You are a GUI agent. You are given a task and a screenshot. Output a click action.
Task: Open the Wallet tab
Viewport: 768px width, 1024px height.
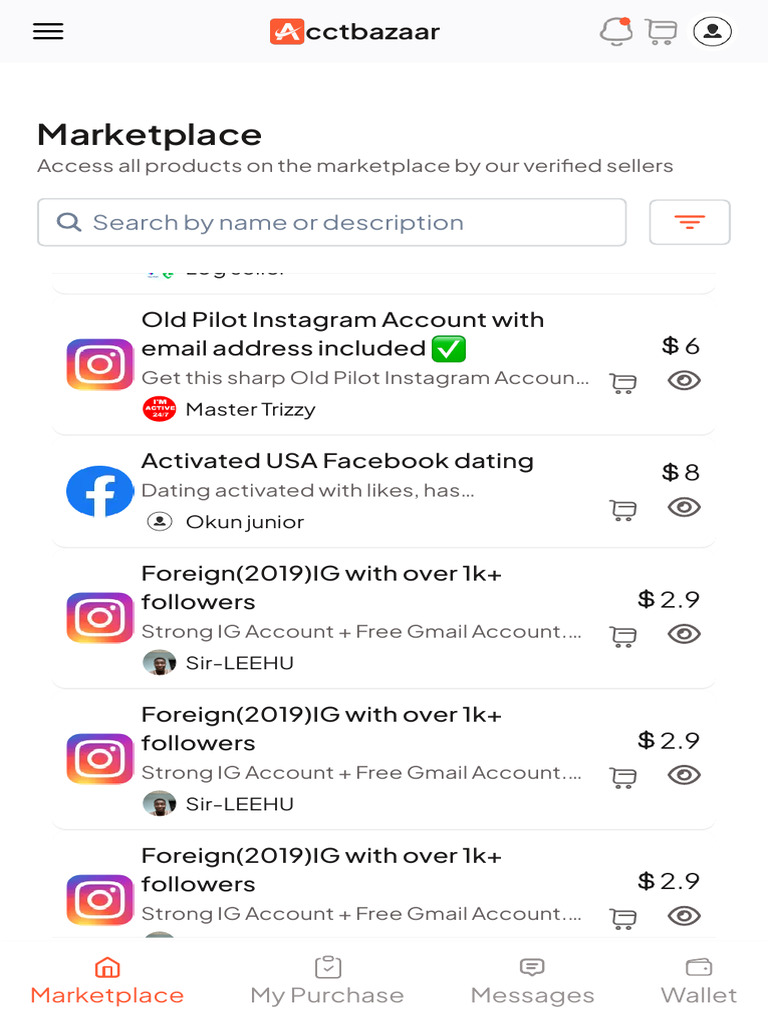pos(698,980)
